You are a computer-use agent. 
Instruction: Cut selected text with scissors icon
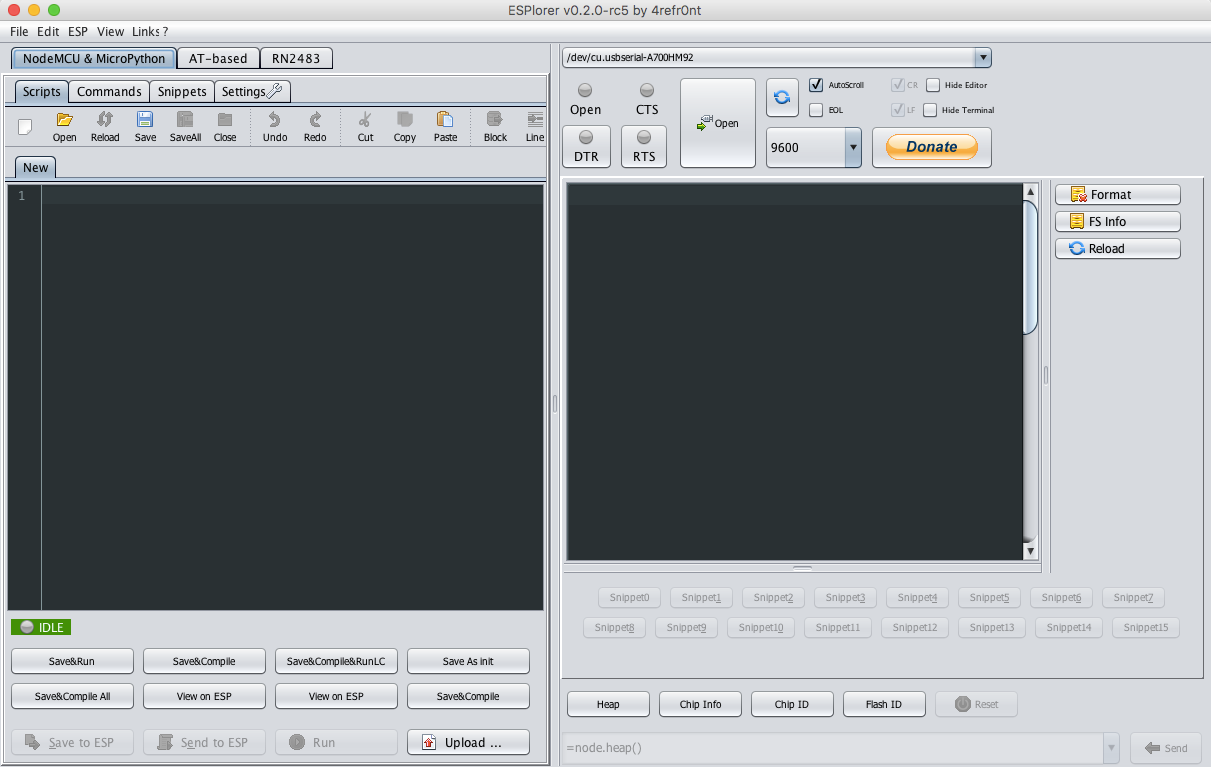pos(365,127)
